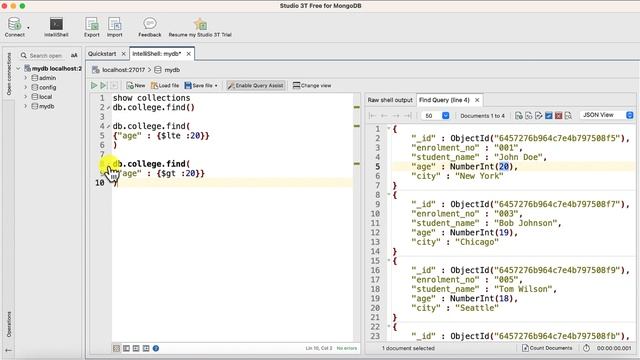Go to previous page of results
Viewport: 640px width, 360px height.
[x=384, y=116]
